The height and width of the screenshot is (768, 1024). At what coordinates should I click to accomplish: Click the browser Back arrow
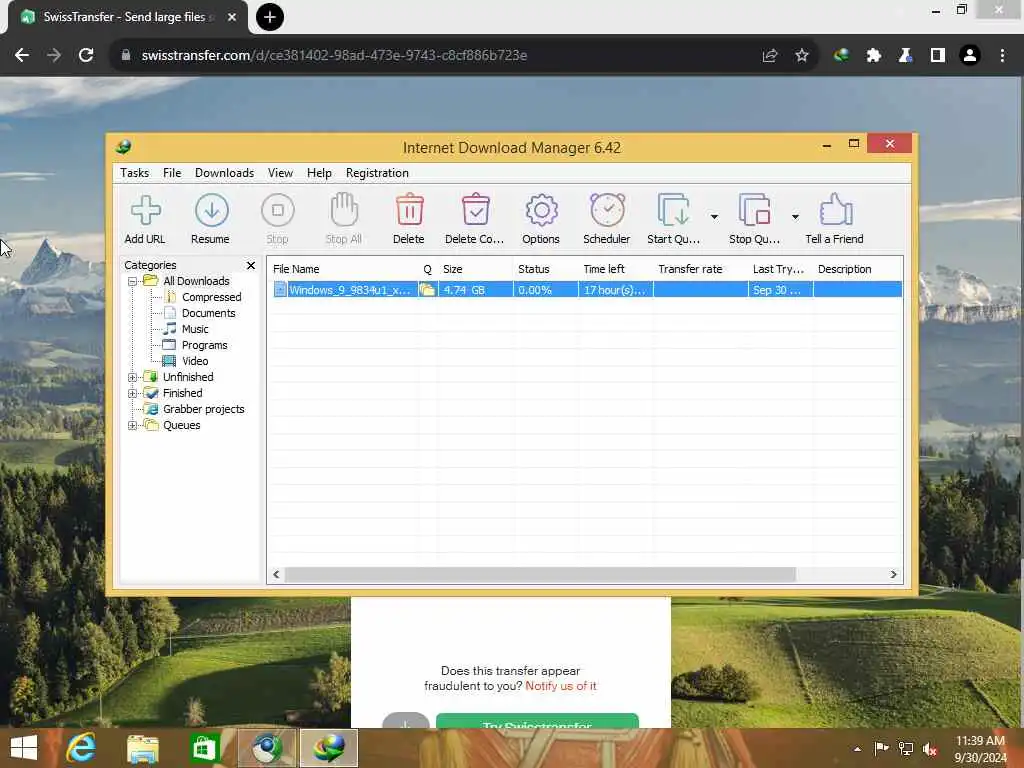click(x=22, y=56)
